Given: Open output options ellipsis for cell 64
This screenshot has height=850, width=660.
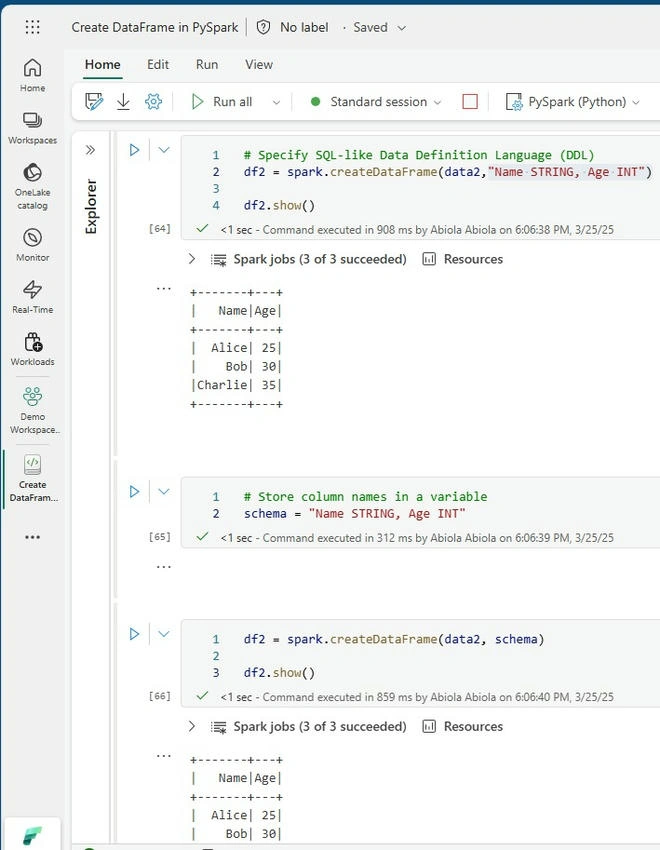Looking at the screenshot, I should [x=164, y=288].
